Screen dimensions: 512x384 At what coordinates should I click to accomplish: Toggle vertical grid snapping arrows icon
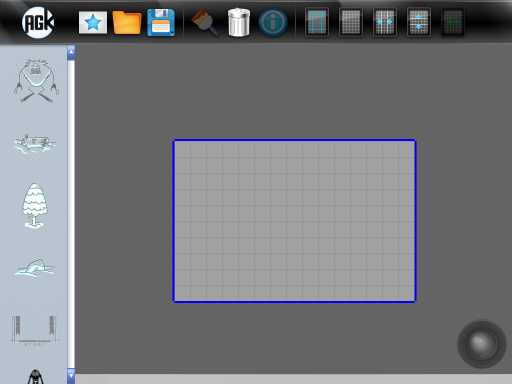click(x=419, y=22)
